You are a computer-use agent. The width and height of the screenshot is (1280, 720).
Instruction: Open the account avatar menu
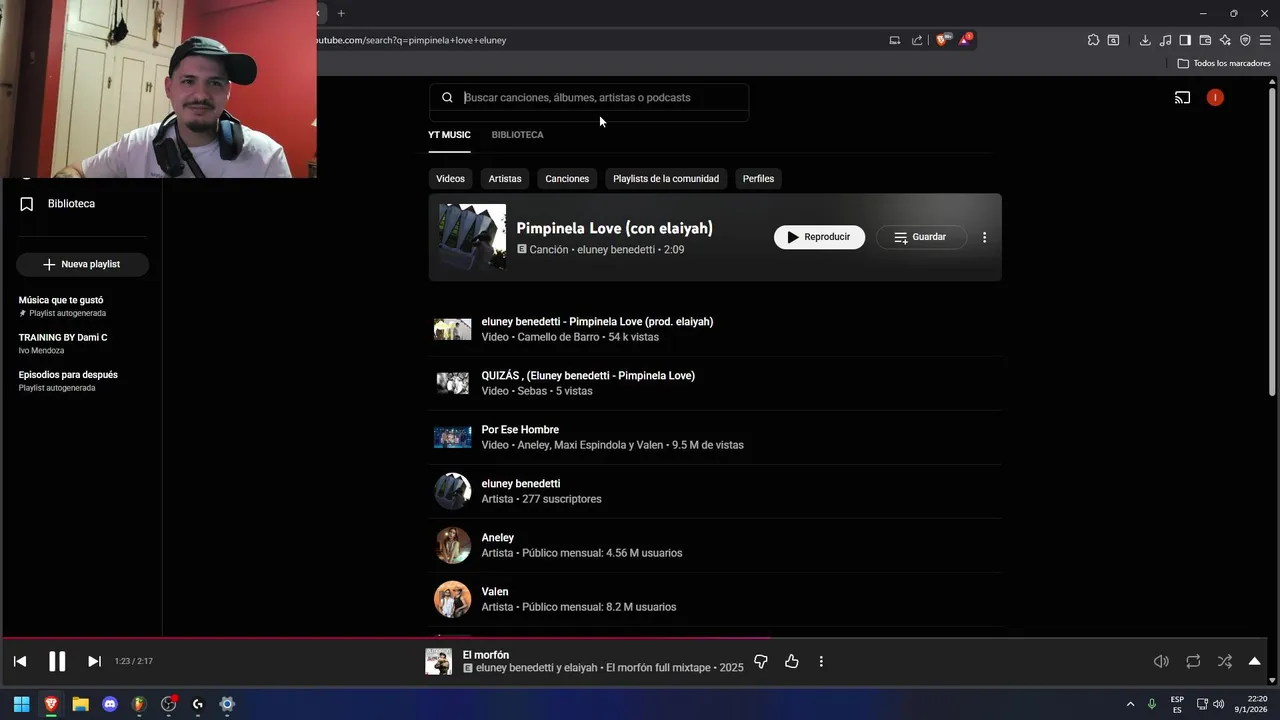1215,98
